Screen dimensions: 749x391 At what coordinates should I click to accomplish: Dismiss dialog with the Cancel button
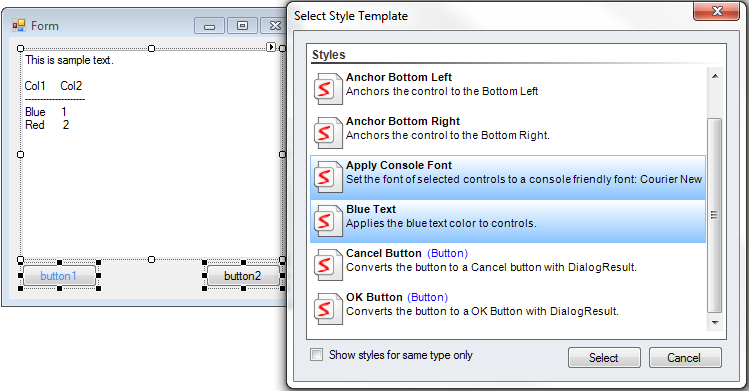click(x=685, y=358)
